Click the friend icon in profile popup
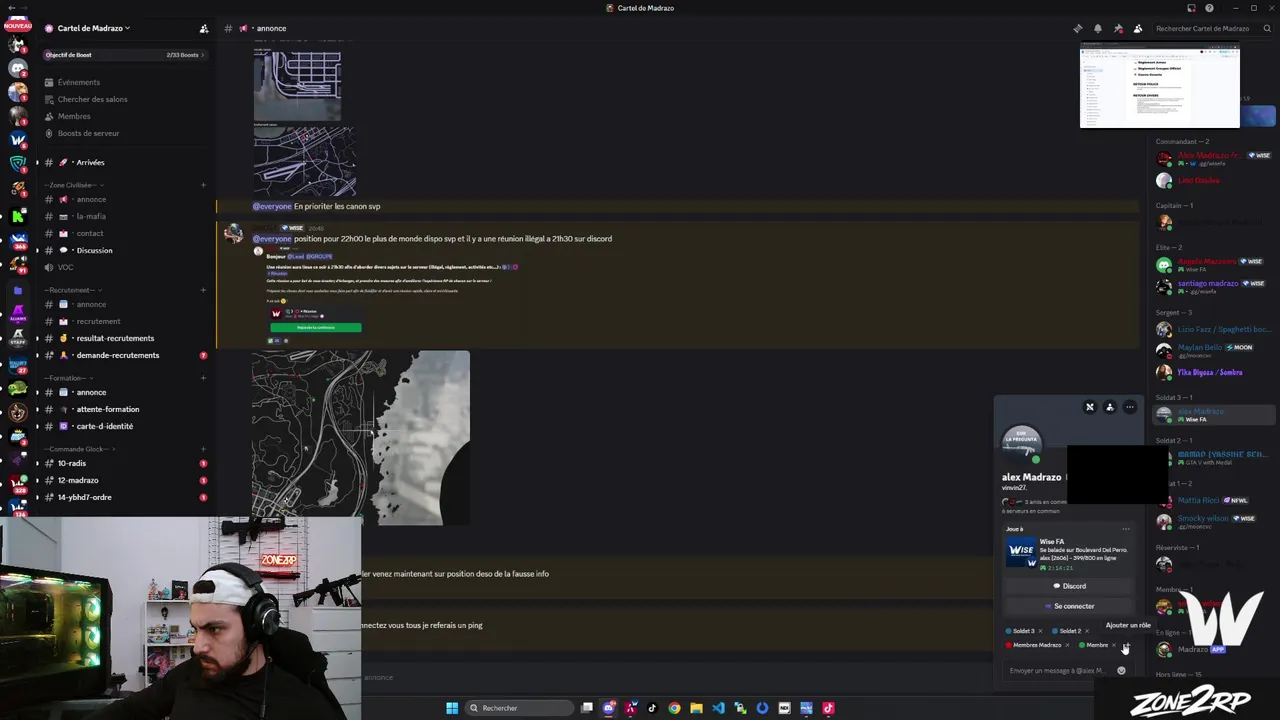The height and width of the screenshot is (720, 1280). pos(1110,407)
